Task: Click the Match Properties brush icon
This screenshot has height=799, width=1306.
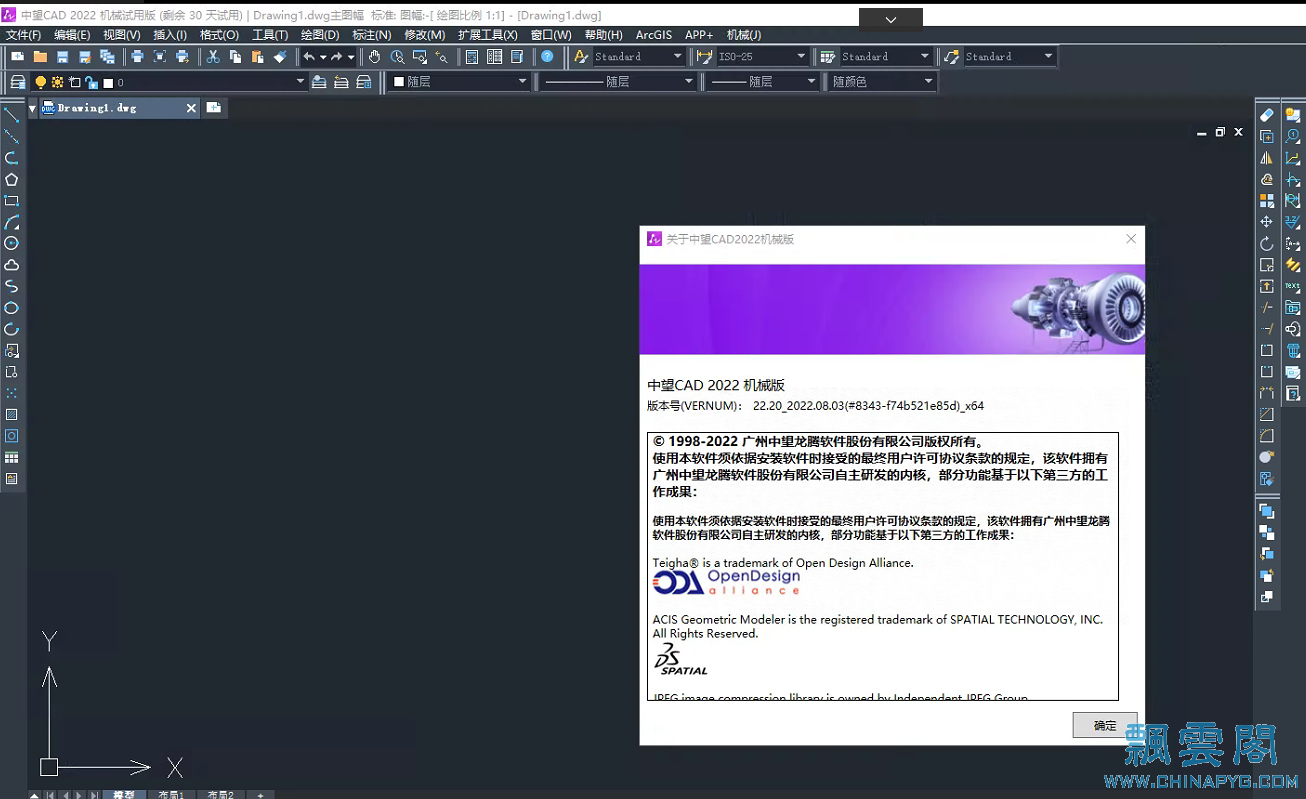Action: coord(280,57)
